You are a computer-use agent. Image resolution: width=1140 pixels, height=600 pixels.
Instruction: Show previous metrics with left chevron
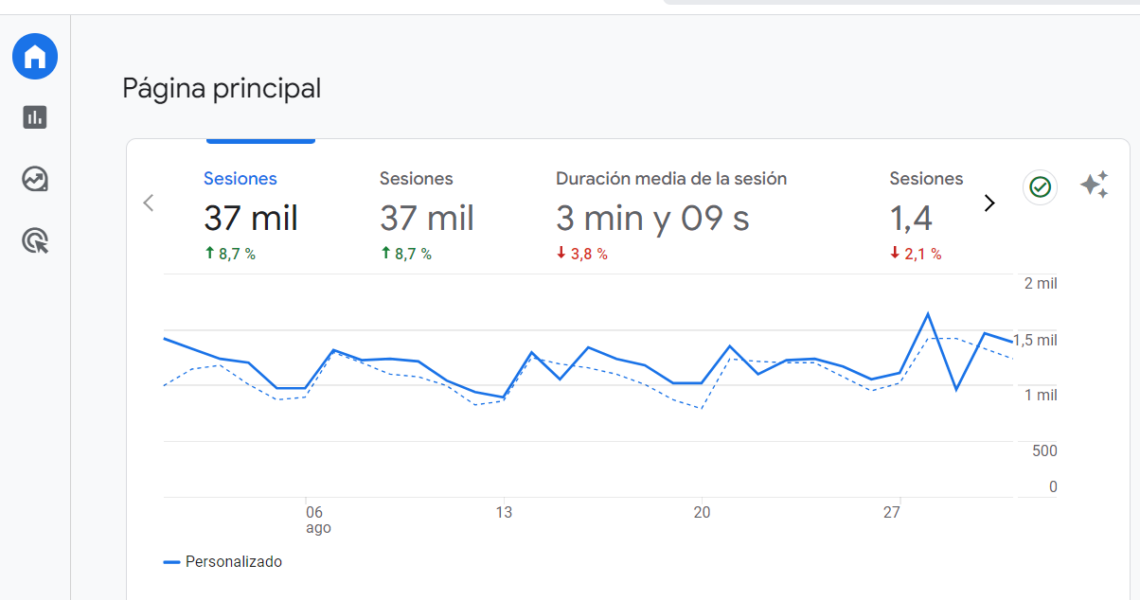148,203
